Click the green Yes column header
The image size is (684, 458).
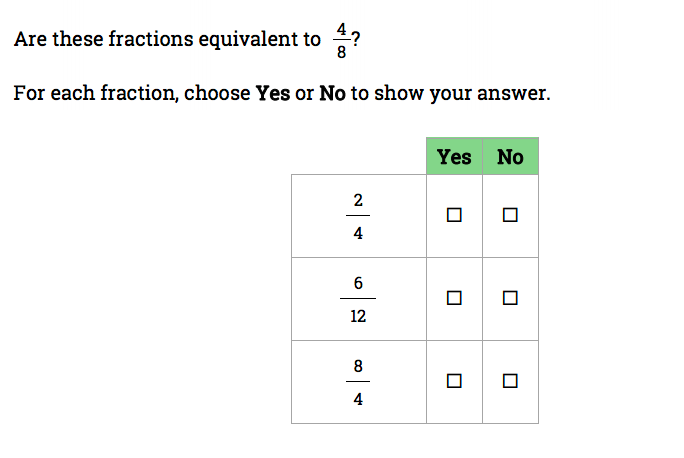click(455, 157)
